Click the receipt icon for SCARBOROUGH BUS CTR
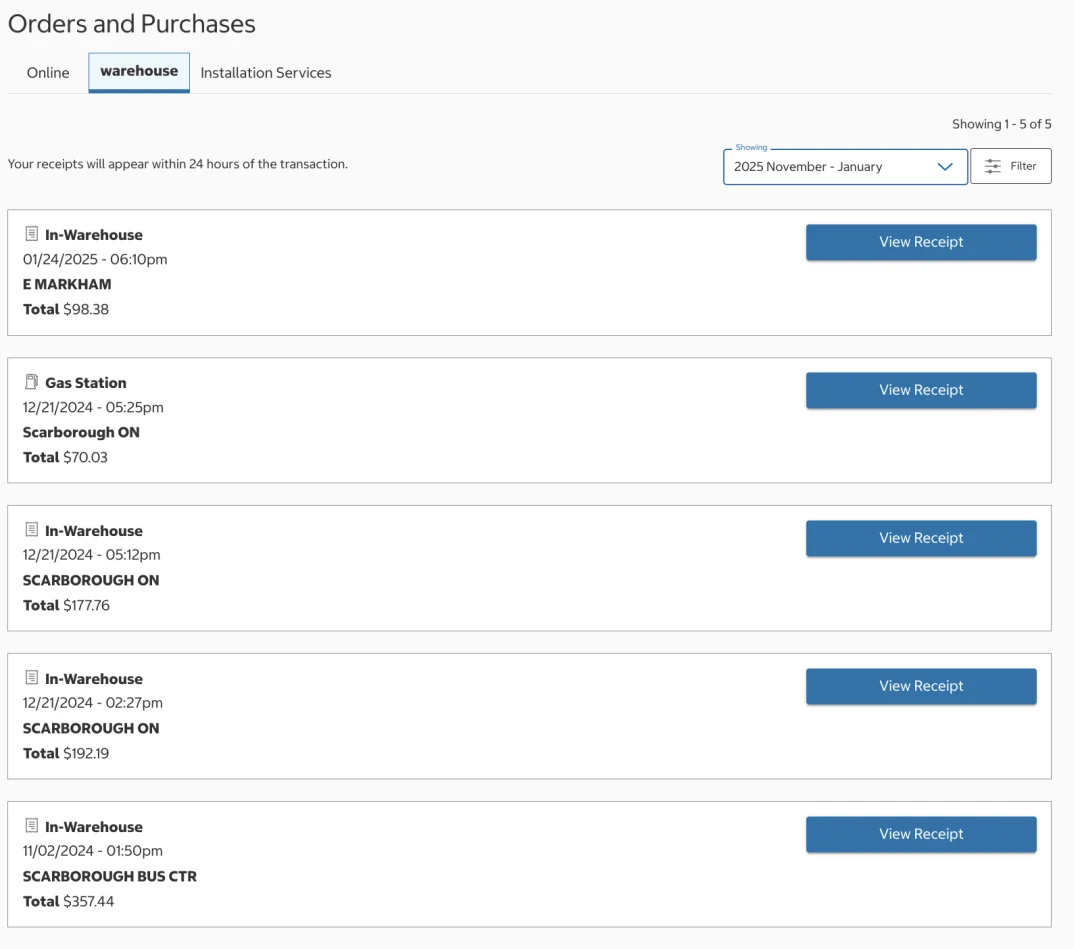The width and height of the screenshot is (1080, 949). (32, 826)
